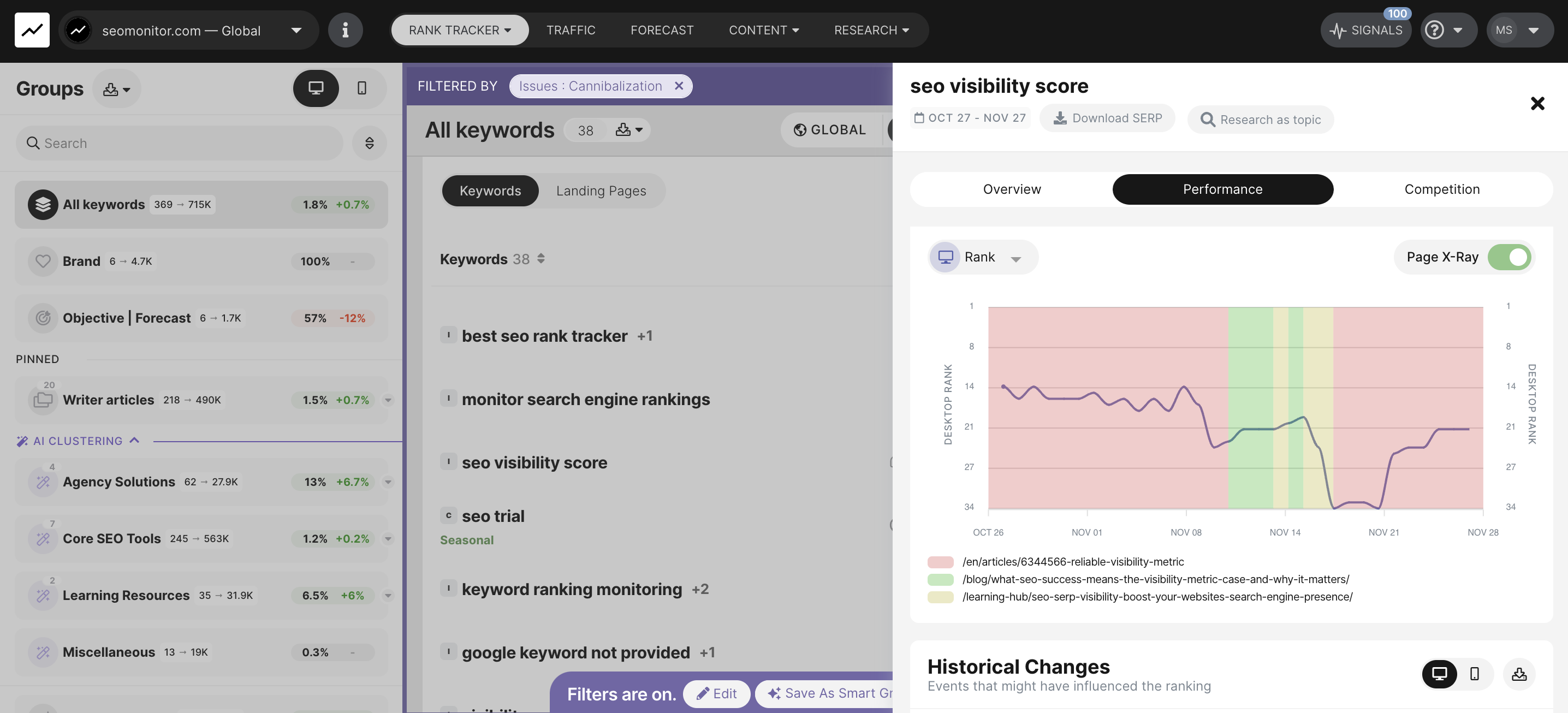Click Research as topic button
The image size is (1568, 713).
click(1260, 120)
